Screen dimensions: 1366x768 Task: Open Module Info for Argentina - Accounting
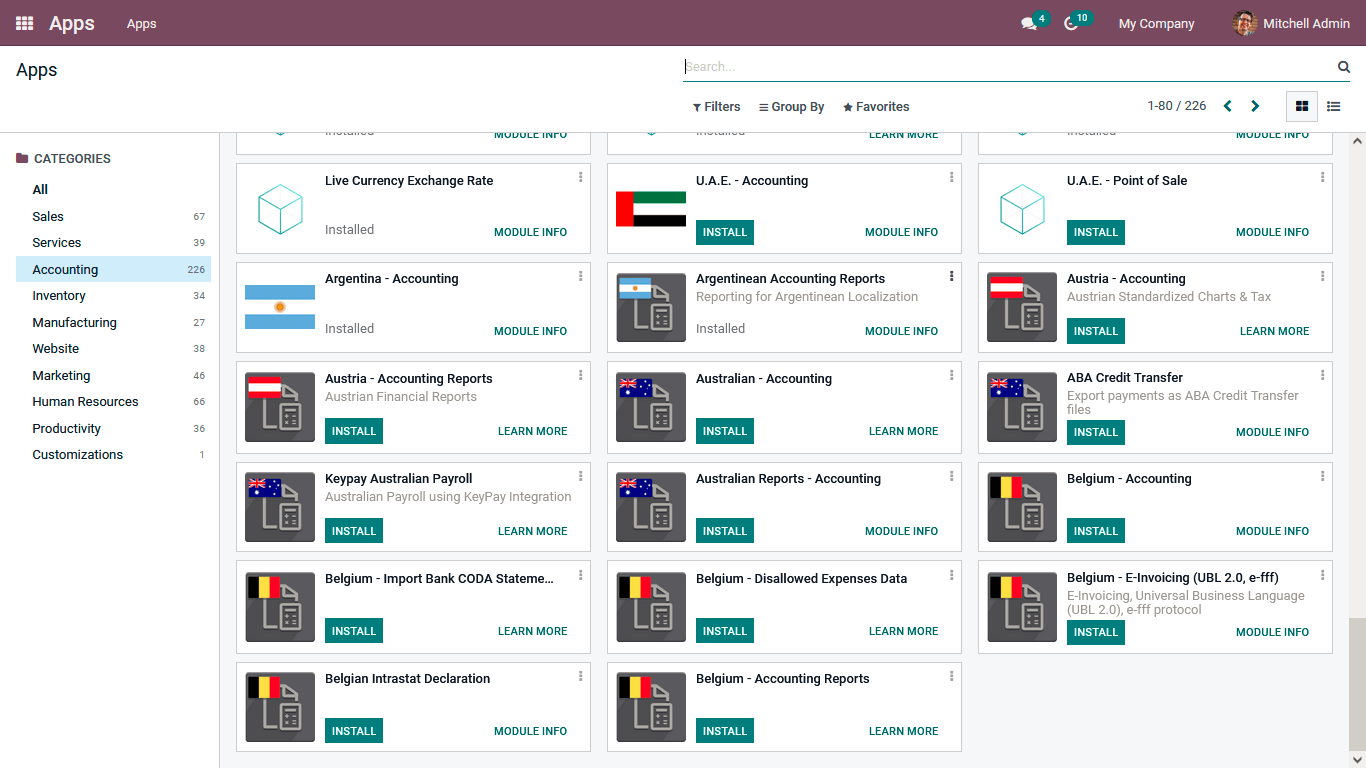point(530,331)
